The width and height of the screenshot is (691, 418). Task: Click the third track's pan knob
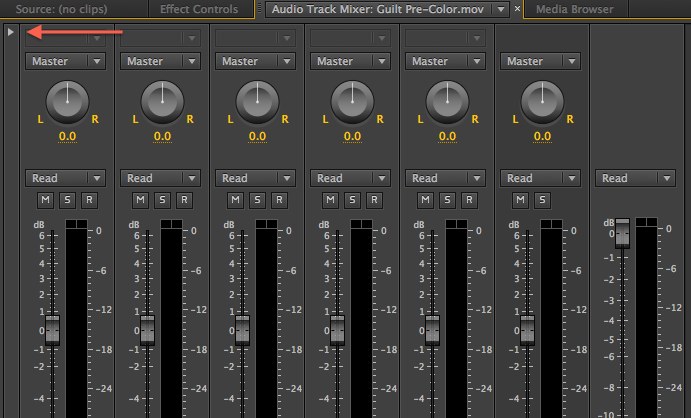click(257, 100)
